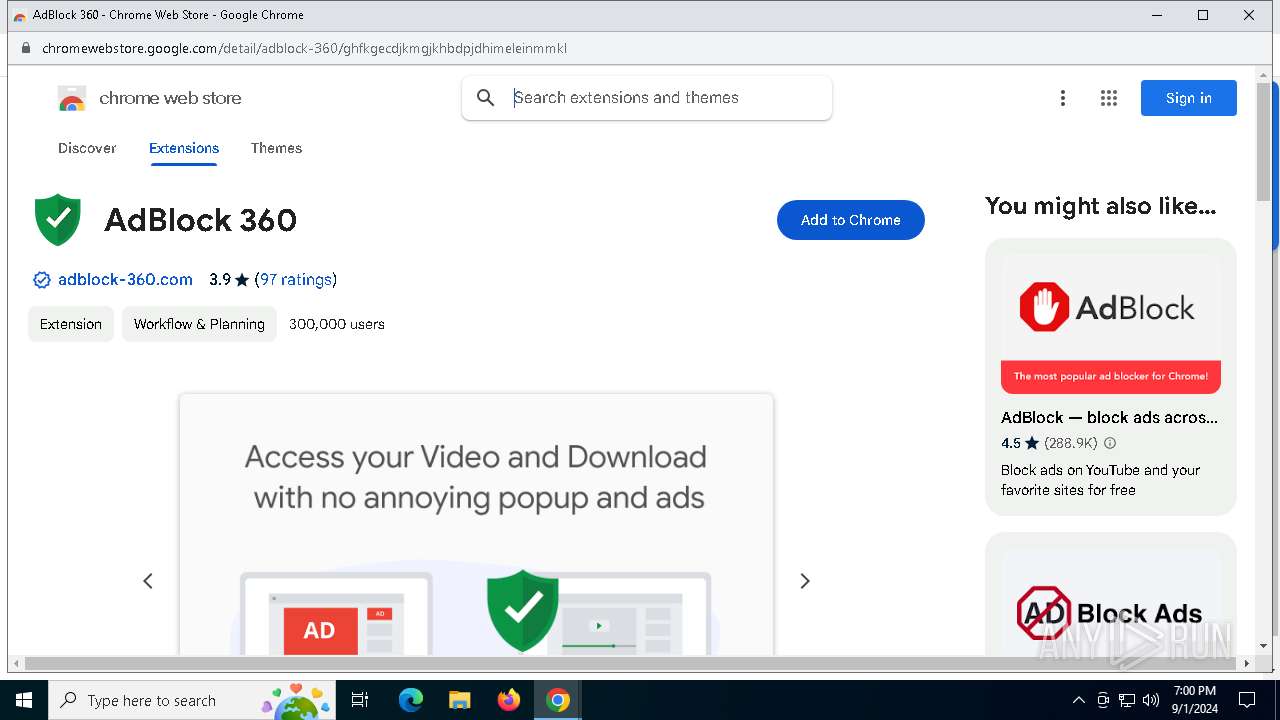Click the 'AdBlock — block ads acros...' title
This screenshot has width=1280, height=720.
(1109, 418)
